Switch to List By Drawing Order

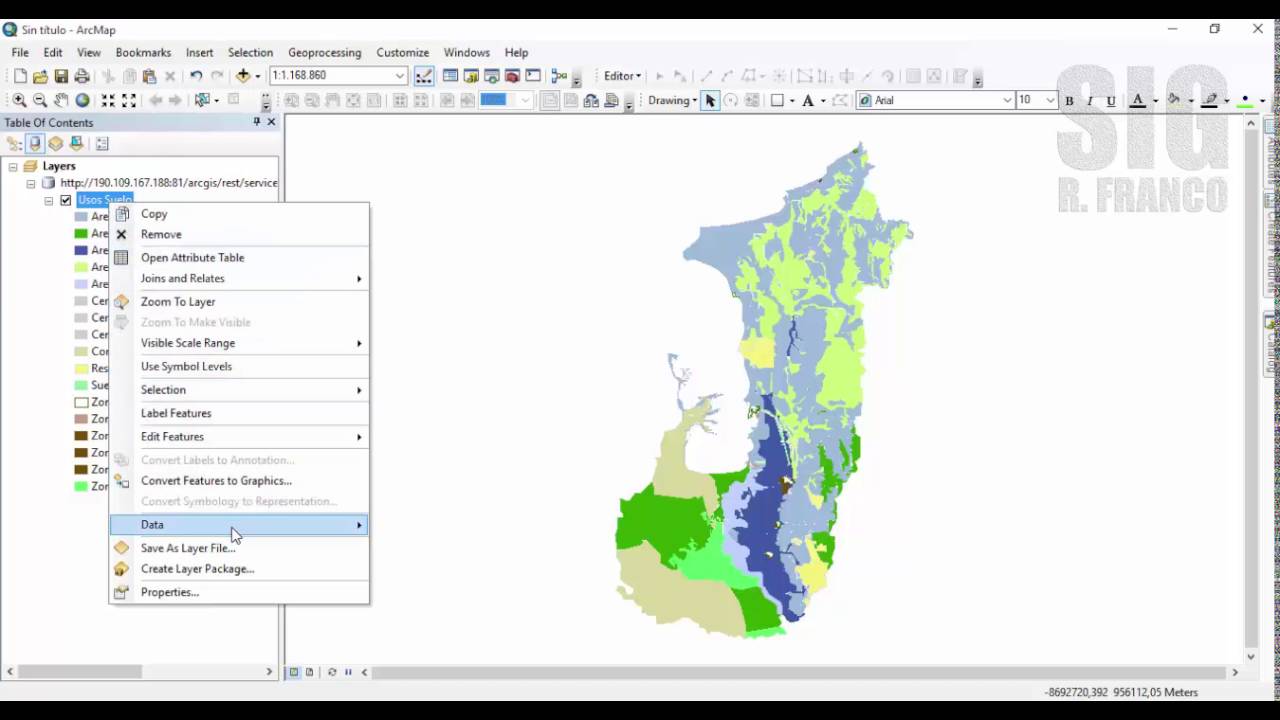click(15, 144)
